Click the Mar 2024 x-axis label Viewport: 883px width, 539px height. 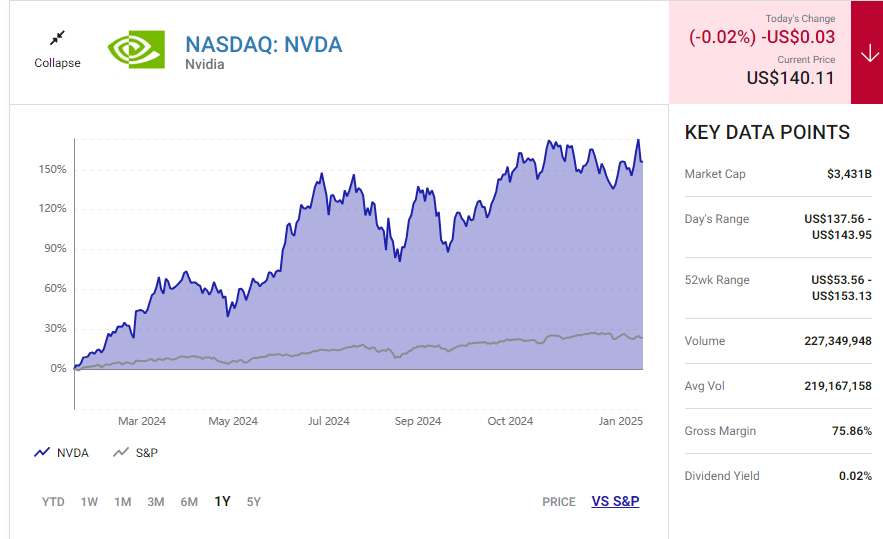(x=142, y=421)
